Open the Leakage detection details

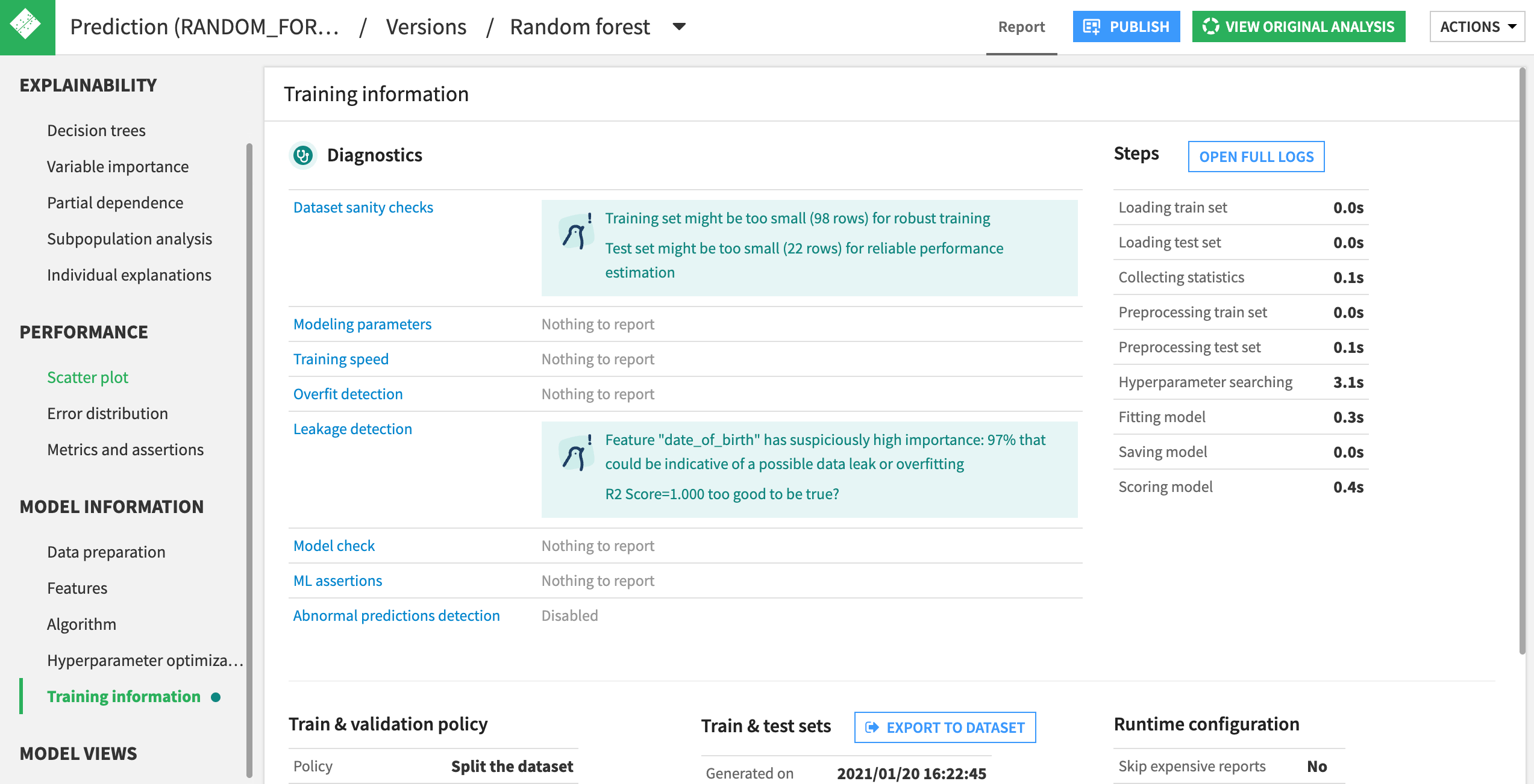coord(352,429)
